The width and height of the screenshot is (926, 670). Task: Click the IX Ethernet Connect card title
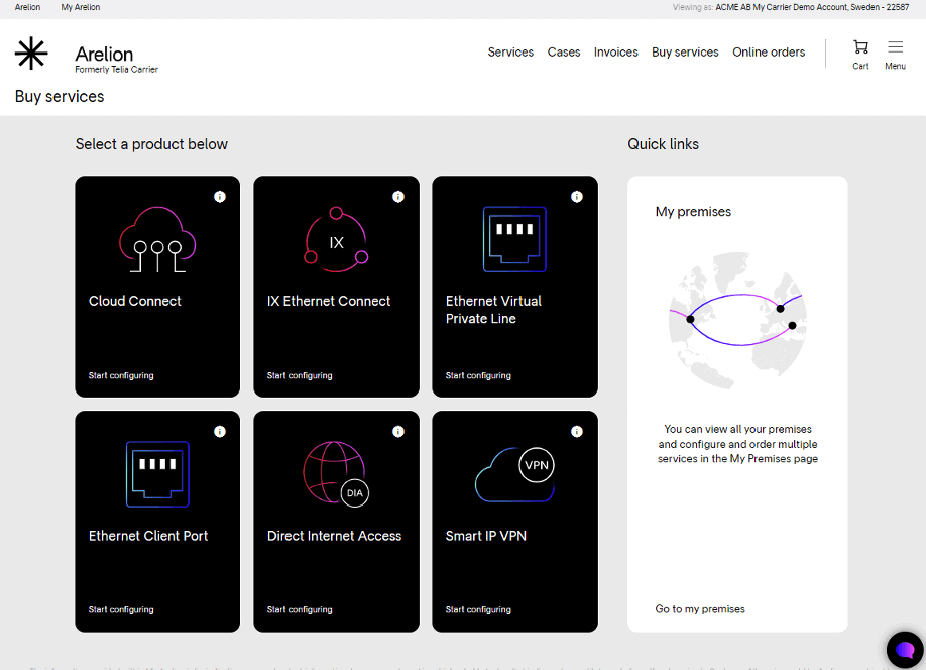click(328, 301)
